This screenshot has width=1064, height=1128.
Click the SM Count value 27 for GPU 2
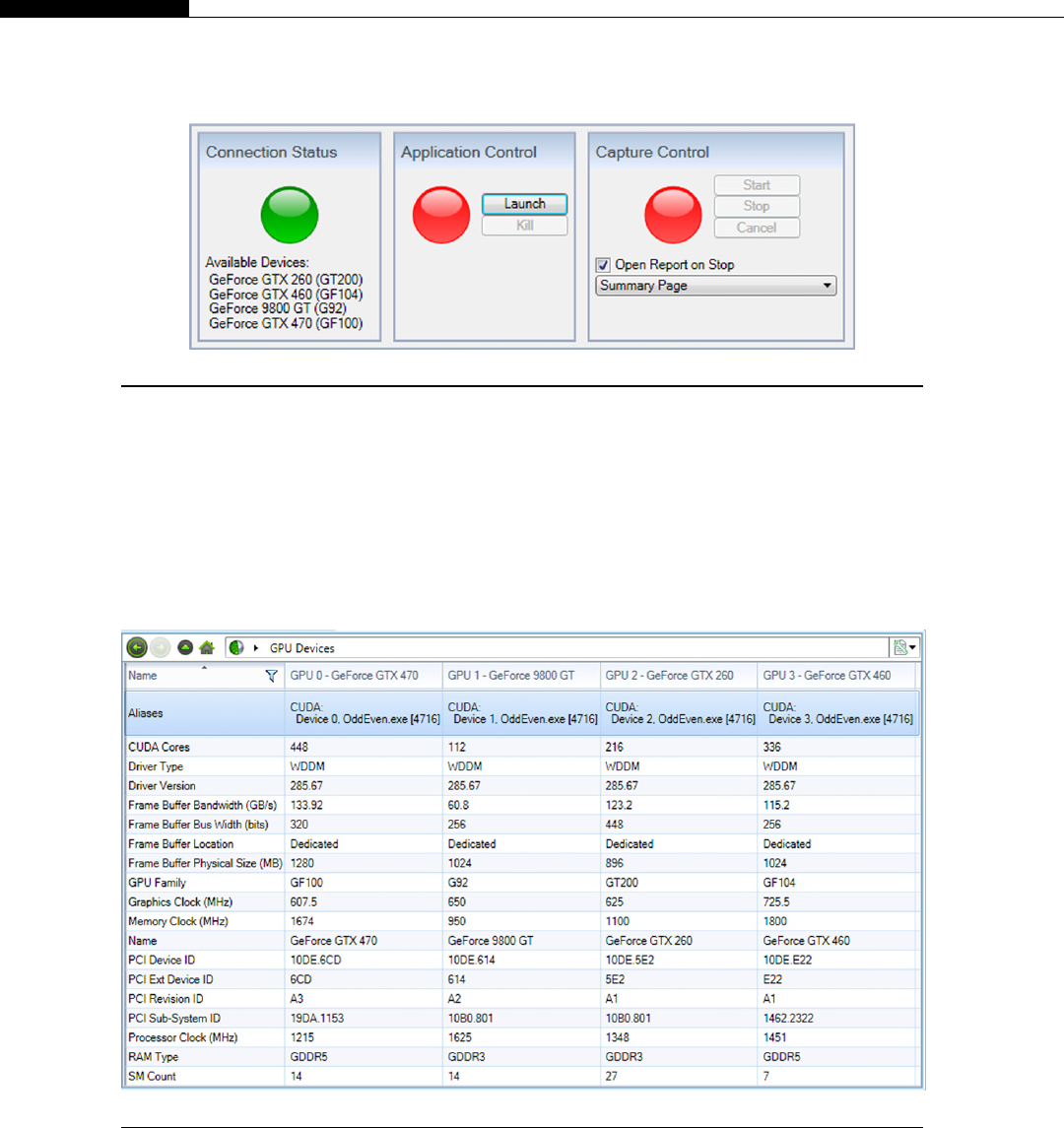(612, 1077)
